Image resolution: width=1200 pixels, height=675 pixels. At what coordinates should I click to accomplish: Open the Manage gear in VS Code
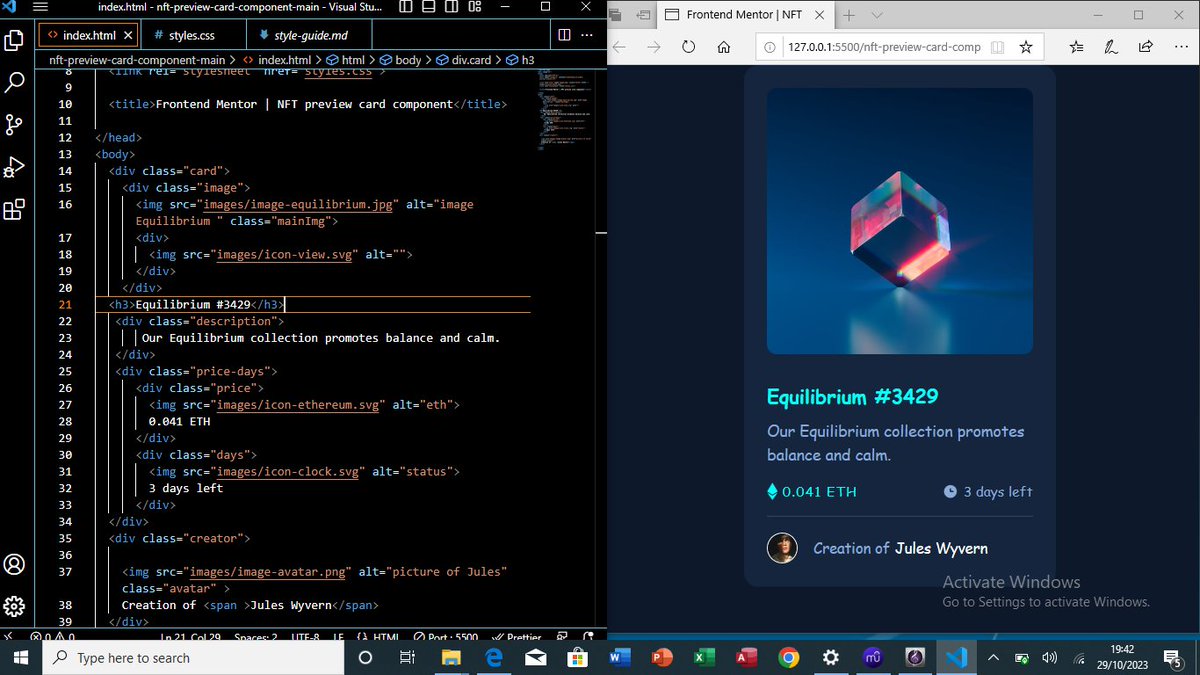coord(14,606)
